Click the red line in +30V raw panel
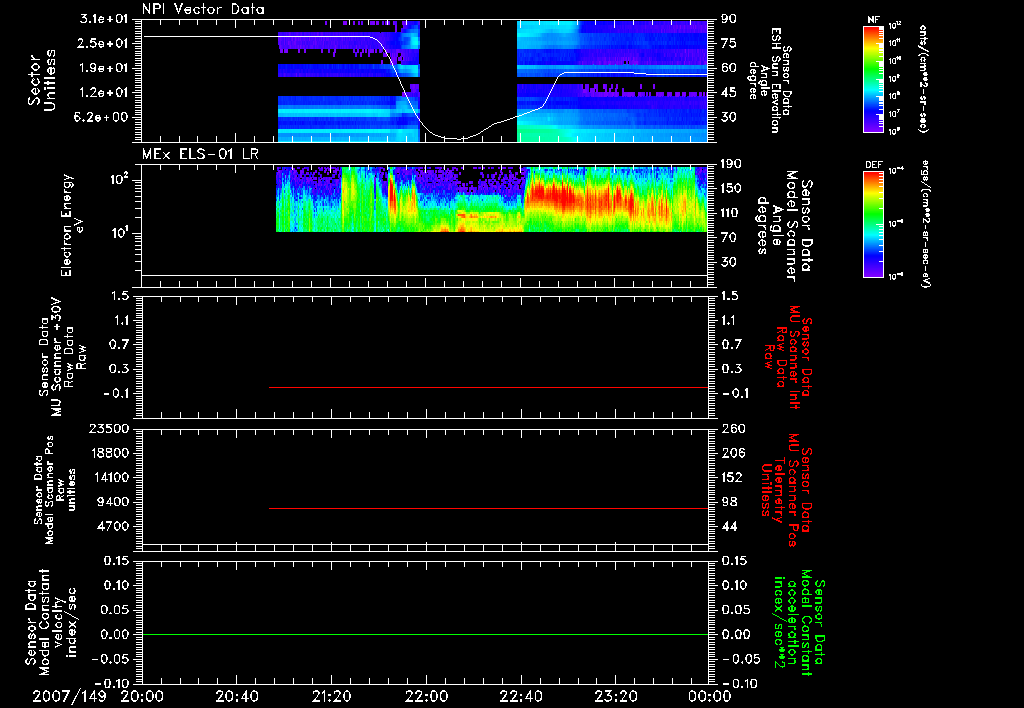 (x=488, y=387)
